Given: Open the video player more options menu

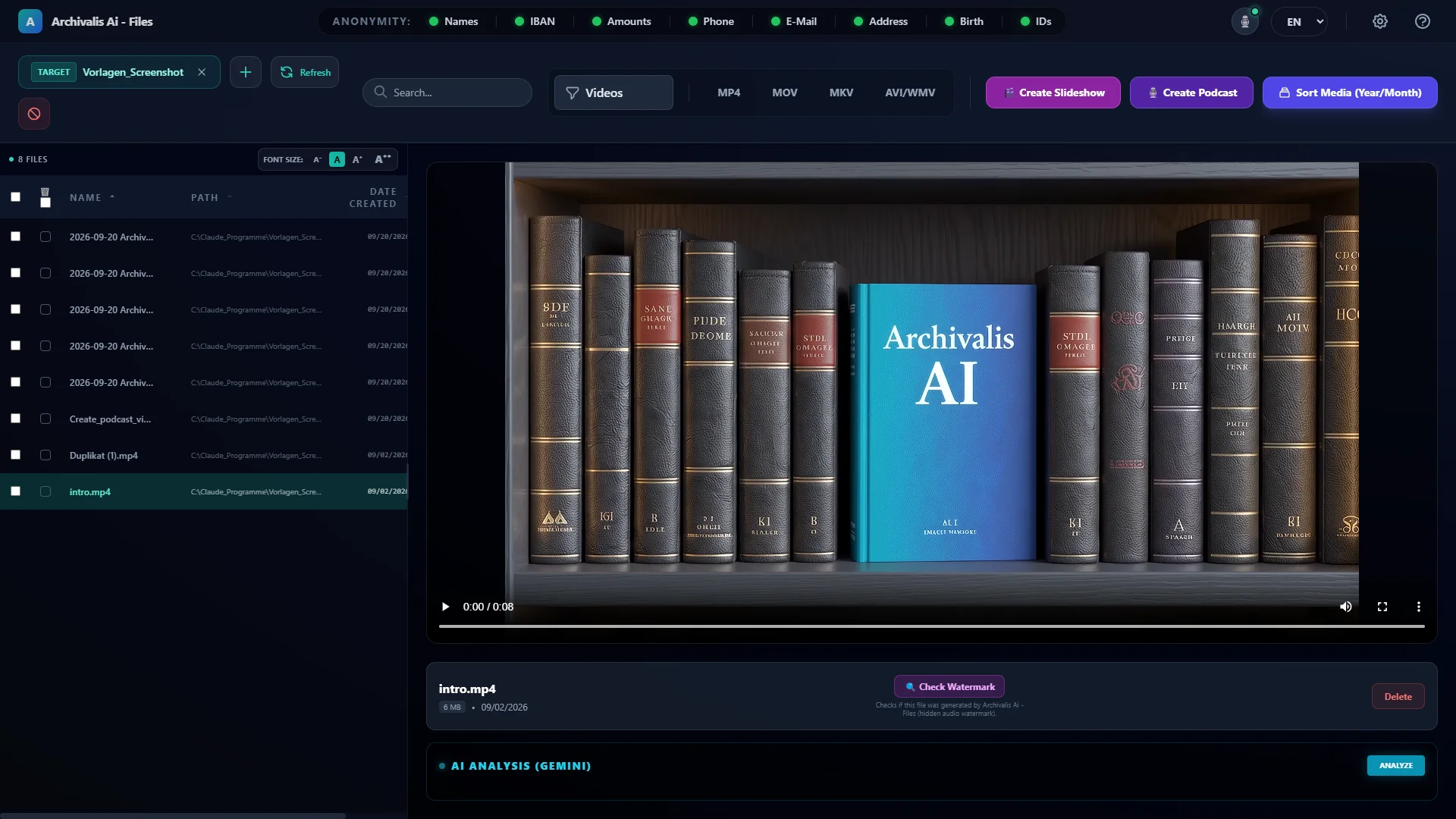Looking at the screenshot, I should (x=1419, y=607).
